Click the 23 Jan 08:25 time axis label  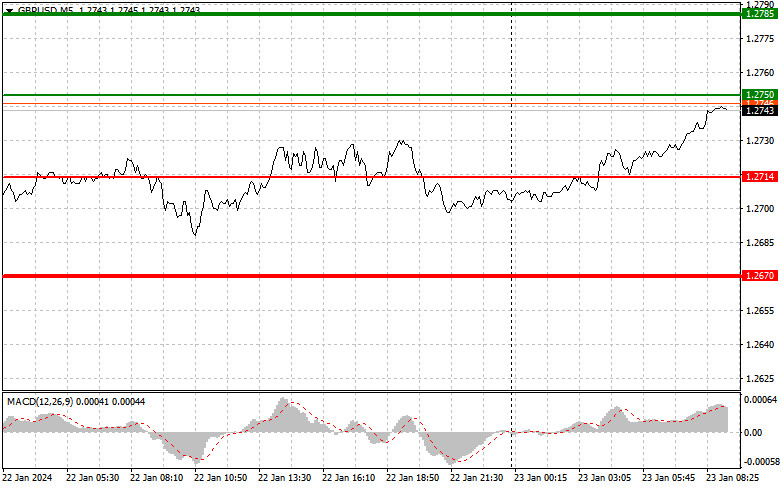[733, 478]
